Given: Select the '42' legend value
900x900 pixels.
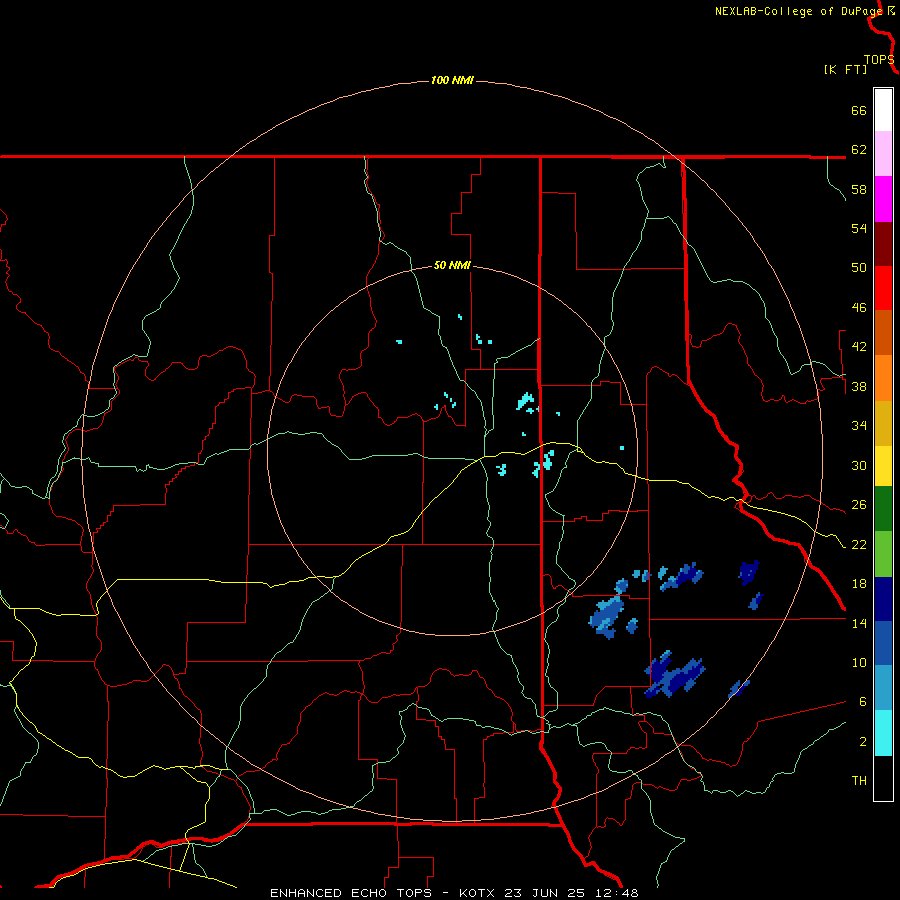Looking at the screenshot, I should 859,347.
